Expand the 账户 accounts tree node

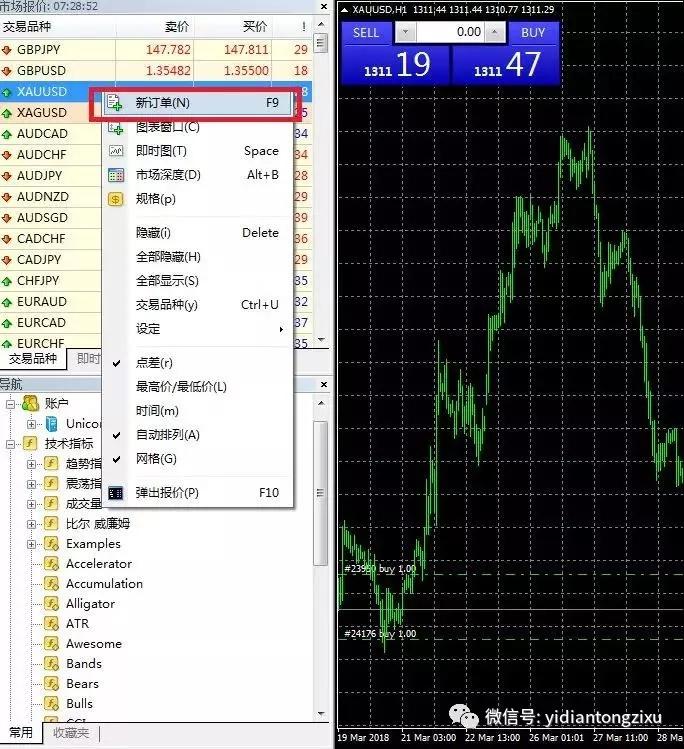(10, 403)
